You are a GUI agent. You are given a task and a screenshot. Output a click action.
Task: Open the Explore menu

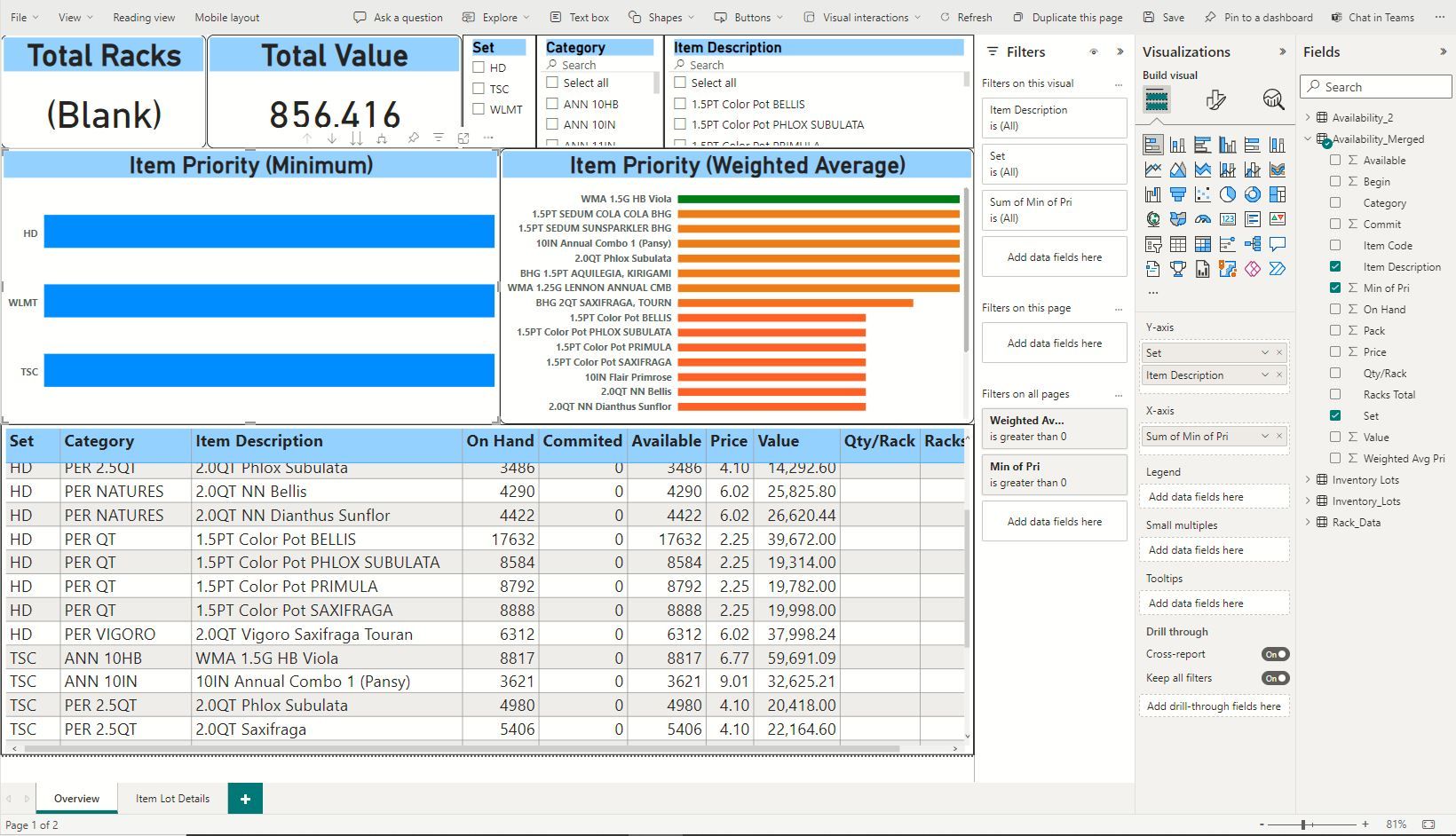click(x=496, y=17)
